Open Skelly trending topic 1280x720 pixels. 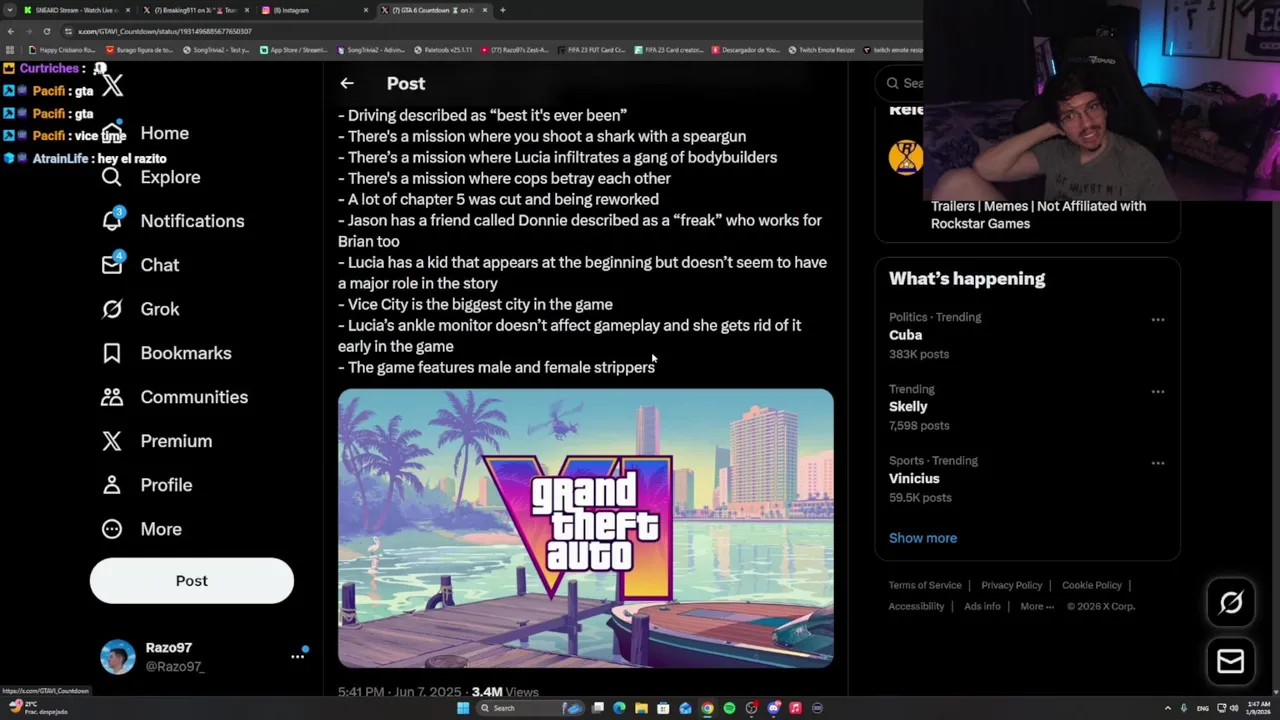click(1027, 407)
